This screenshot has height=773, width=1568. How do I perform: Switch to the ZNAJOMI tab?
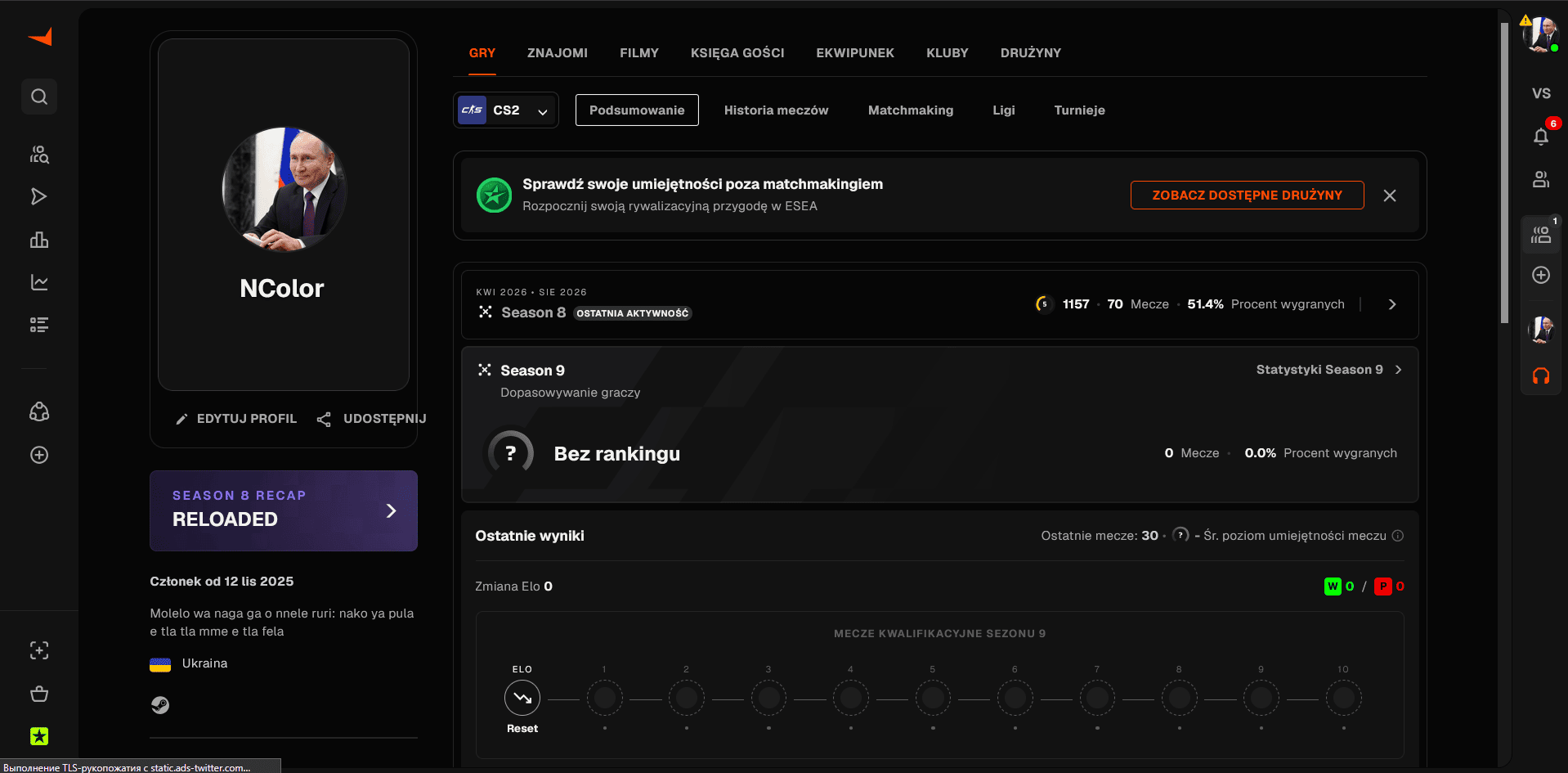point(558,53)
